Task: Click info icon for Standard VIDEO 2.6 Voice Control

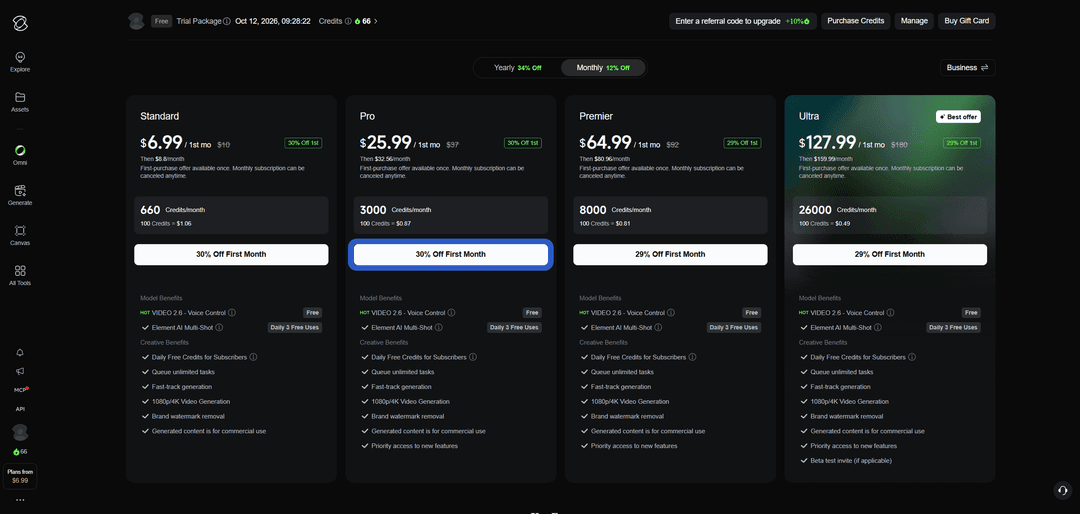Action: click(231, 313)
